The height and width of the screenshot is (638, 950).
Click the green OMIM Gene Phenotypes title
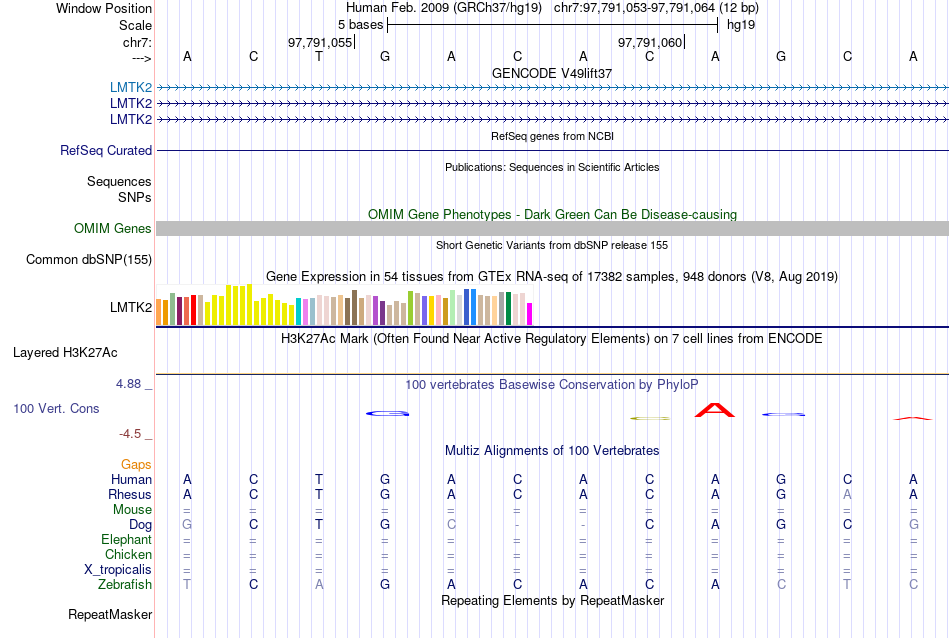[x=553, y=214]
